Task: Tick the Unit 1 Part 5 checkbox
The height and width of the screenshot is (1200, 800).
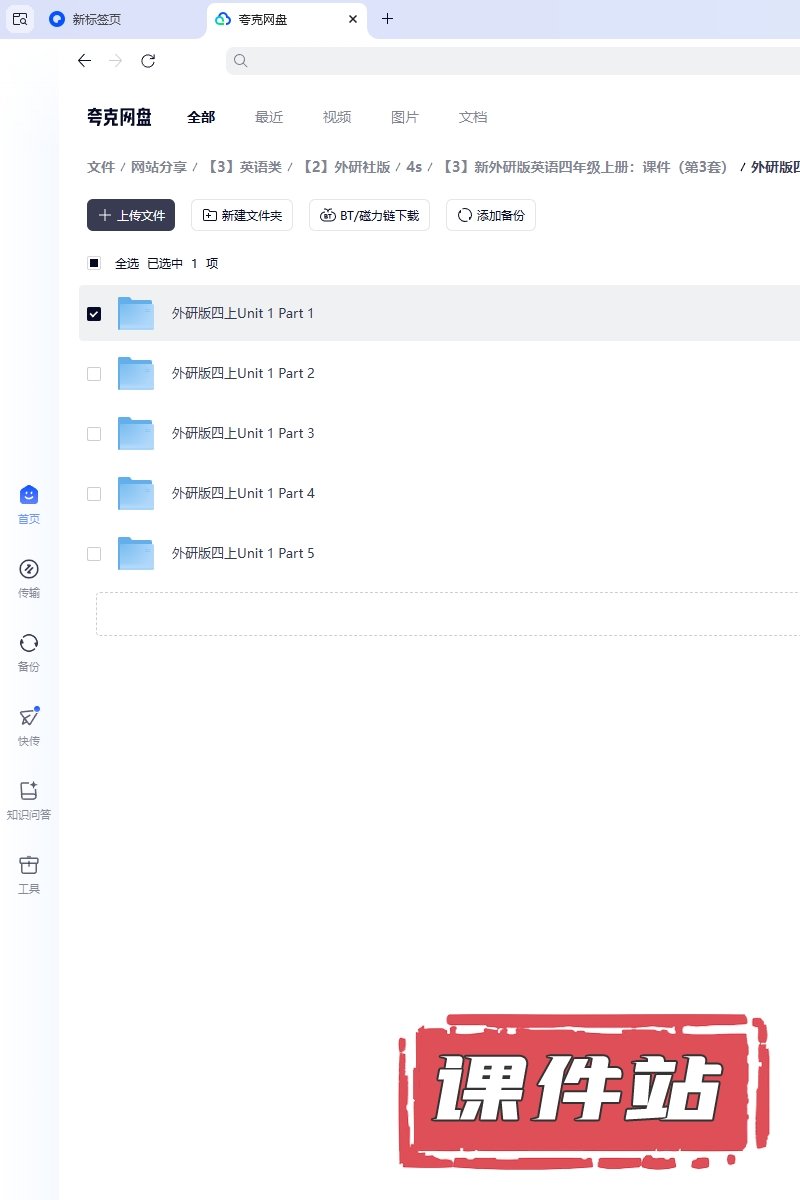Action: coord(94,554)
